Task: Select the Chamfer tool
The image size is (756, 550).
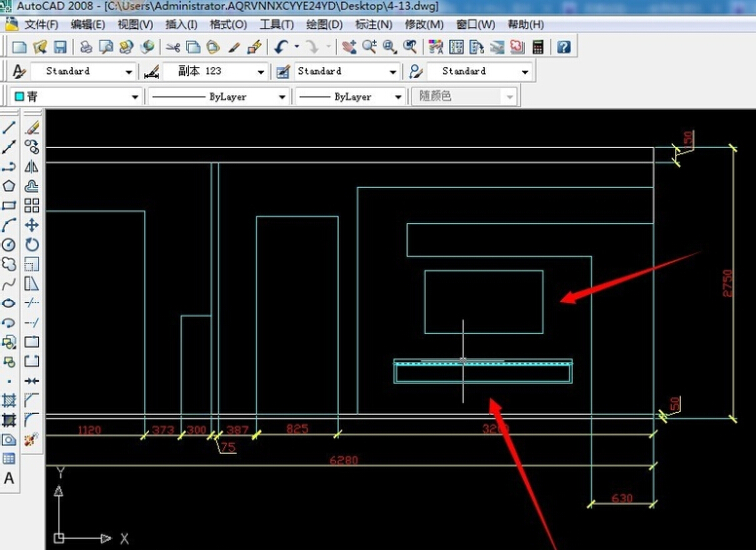Action: pos(32,400)
